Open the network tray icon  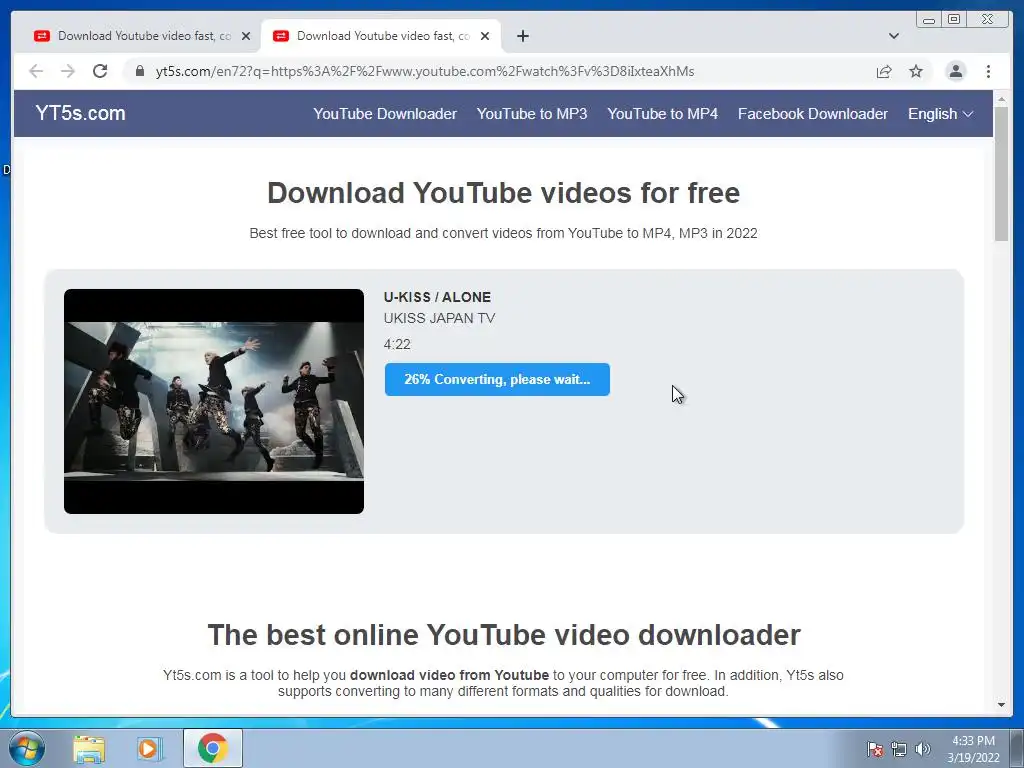(899, 749)
